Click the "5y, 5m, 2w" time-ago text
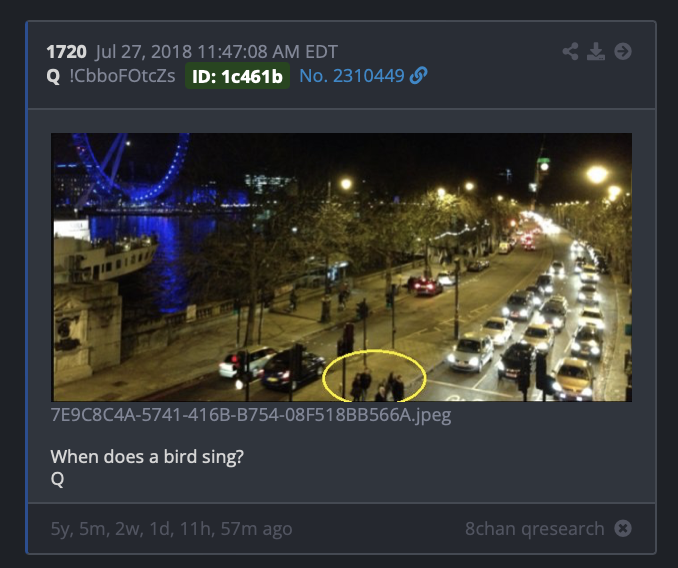This screenshot has width=678, height=568. 172,529
